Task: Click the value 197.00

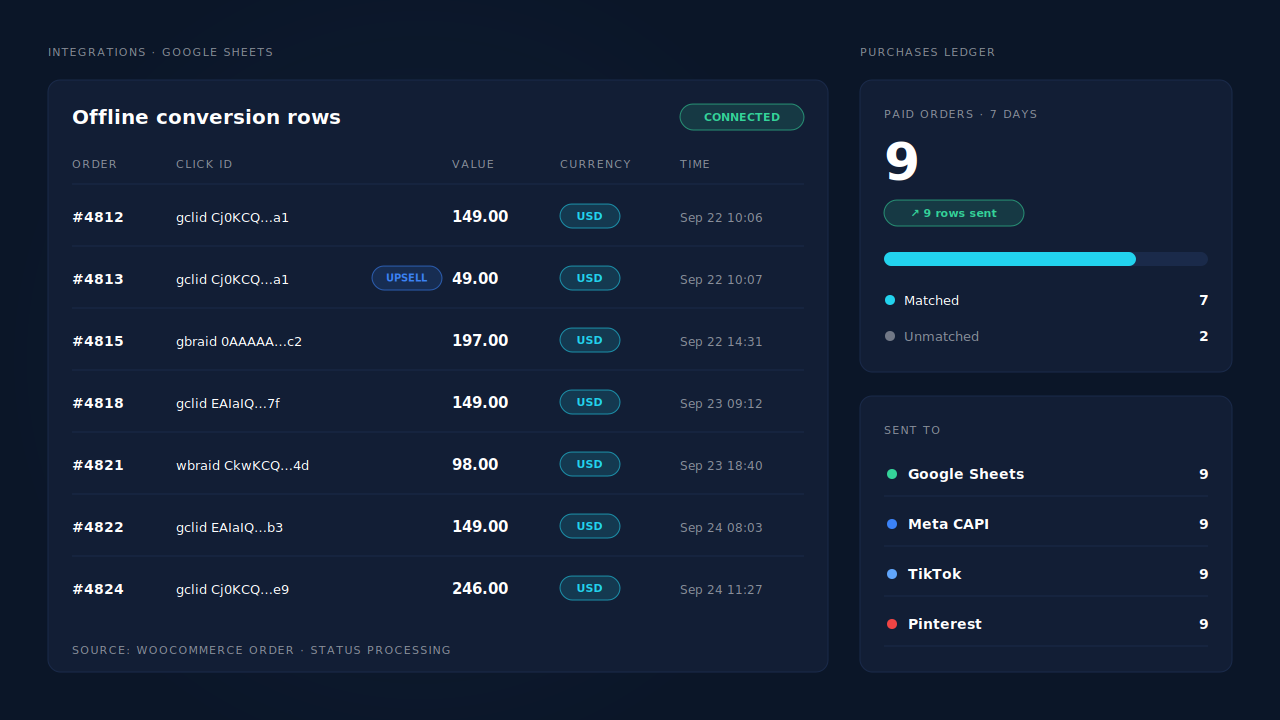Action: point(480,341)
